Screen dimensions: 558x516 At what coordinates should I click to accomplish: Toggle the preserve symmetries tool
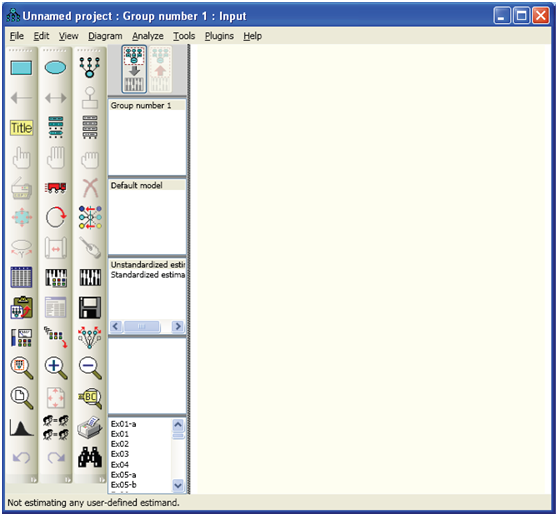click(x=90, y=337)
